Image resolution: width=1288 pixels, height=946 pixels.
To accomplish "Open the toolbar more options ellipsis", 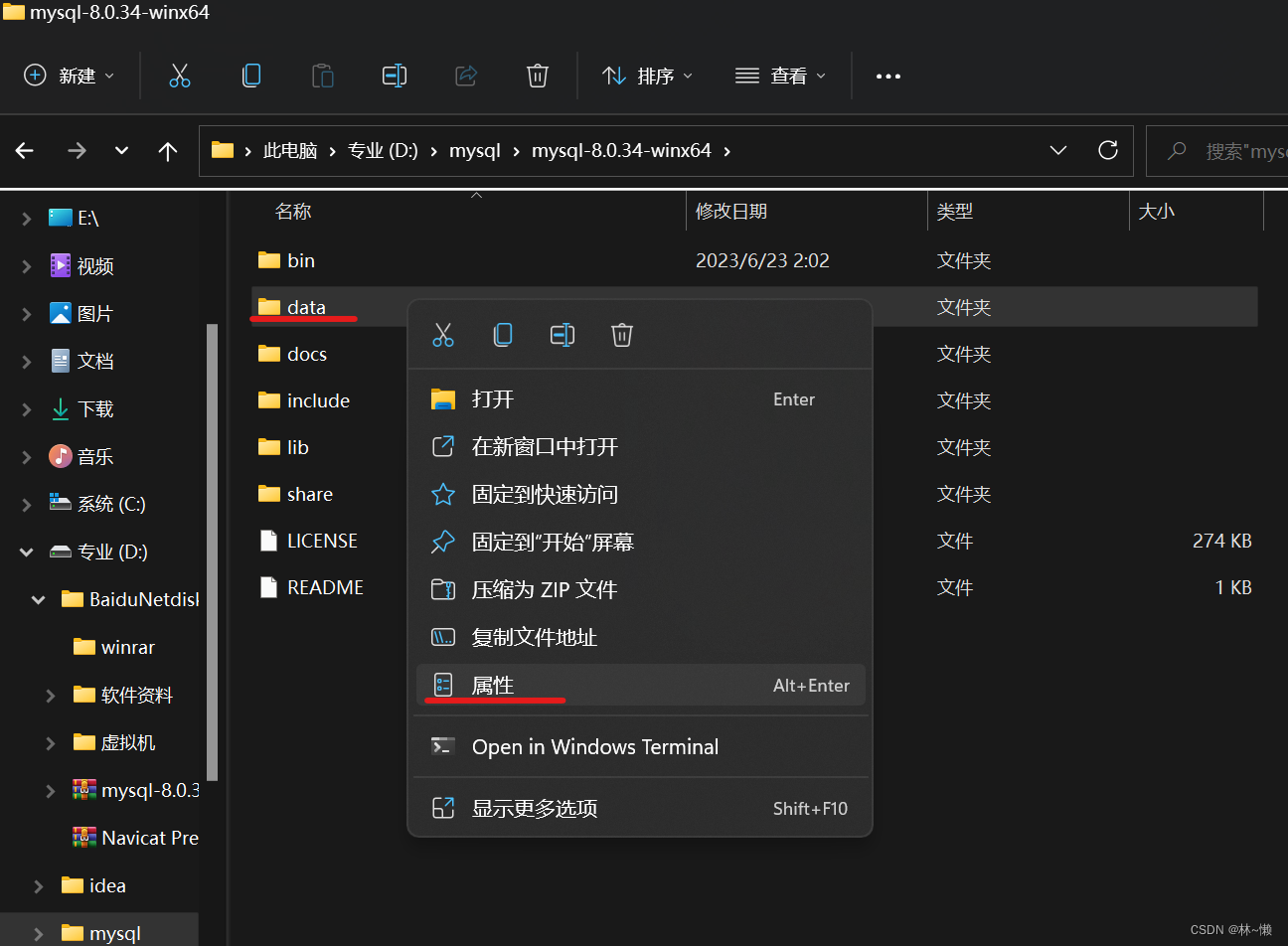I will [x=887, y=77].
